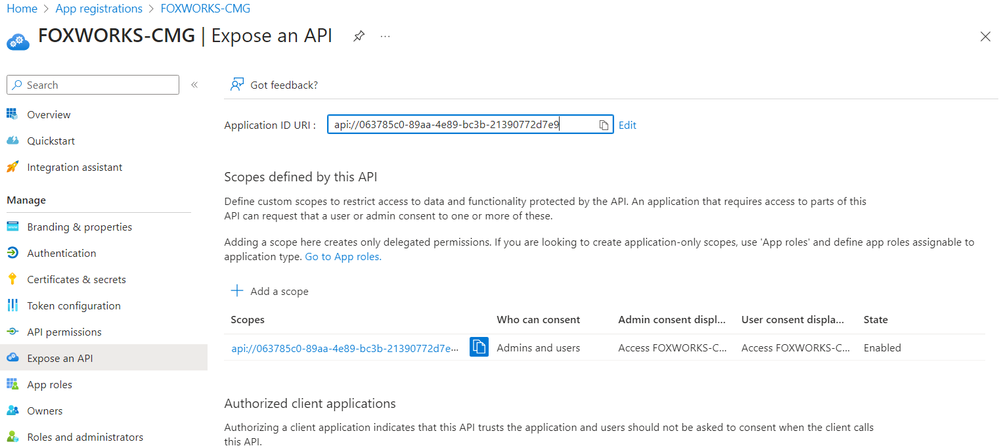Click the FOXWORKS-CMG app registration cloud icon
The image size is (999, 448).
click(x=16, y=40)
